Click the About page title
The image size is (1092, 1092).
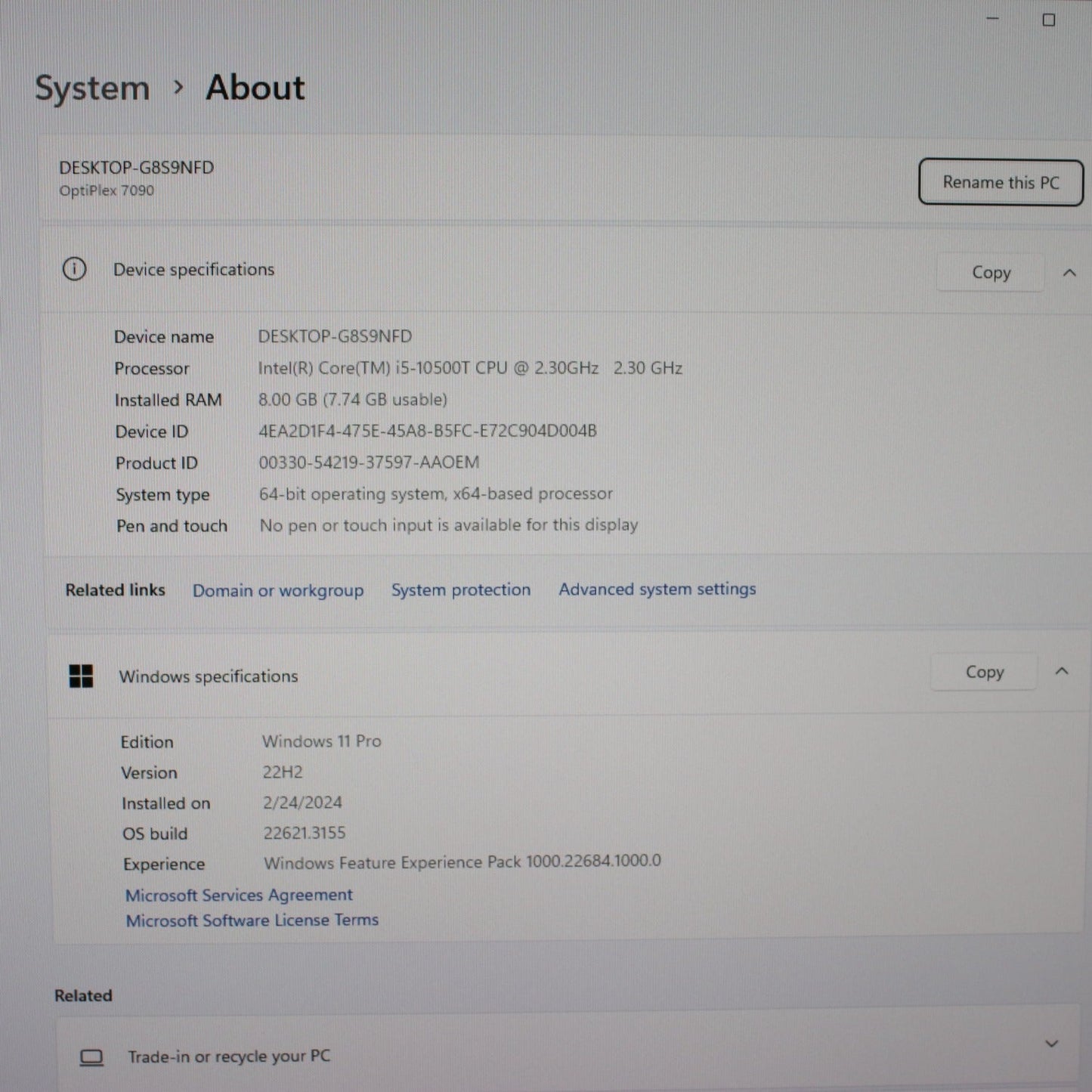tap(255, 88)
